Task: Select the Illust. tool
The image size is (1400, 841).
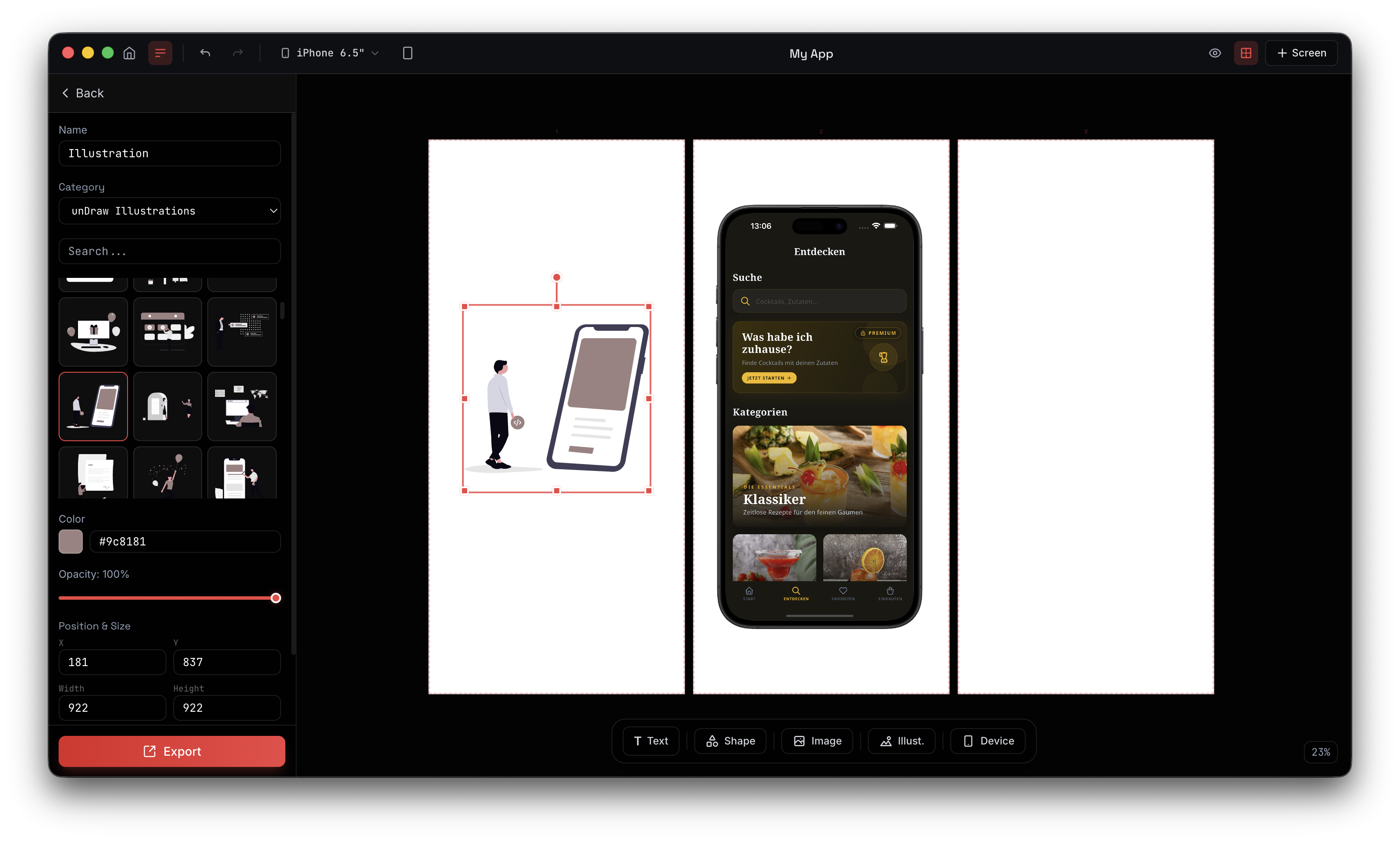Action: pos(901,741)
